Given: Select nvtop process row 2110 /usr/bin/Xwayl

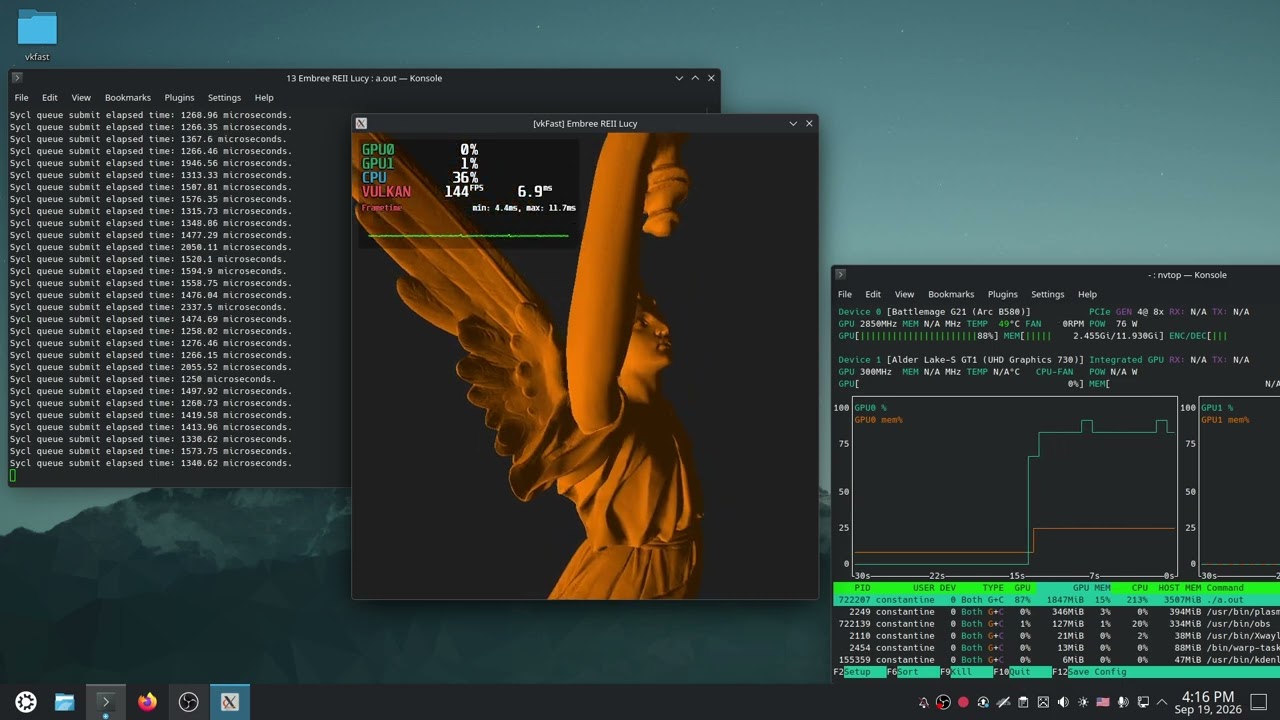Looking at the screenshot, I should click(x=1056, y=636).
